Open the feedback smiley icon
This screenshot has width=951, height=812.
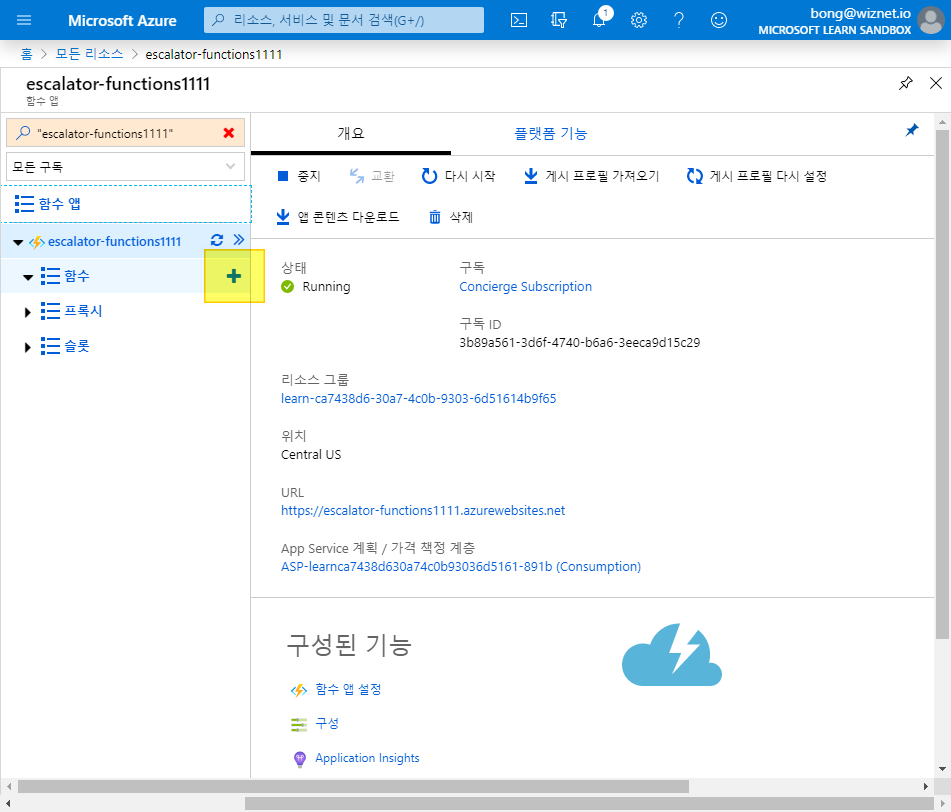coord(719,20)
